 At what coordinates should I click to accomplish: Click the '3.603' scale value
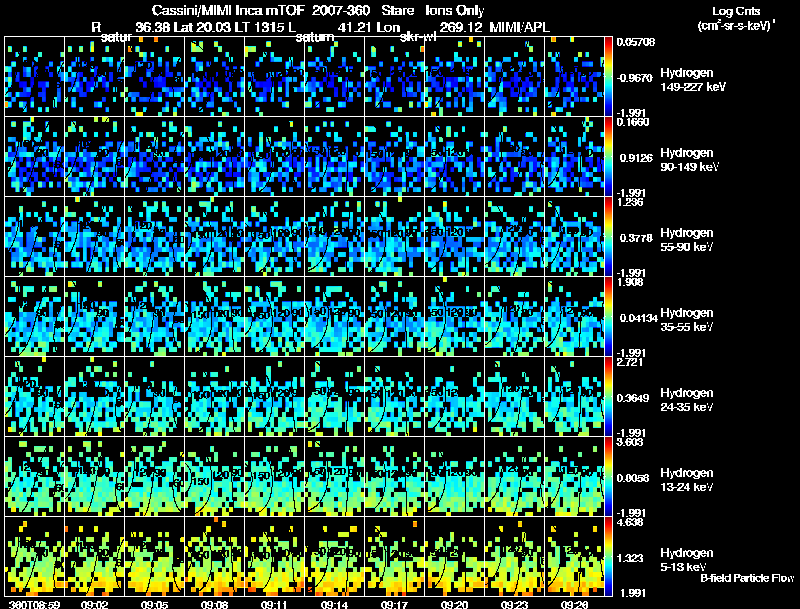[x=630, y=442]
